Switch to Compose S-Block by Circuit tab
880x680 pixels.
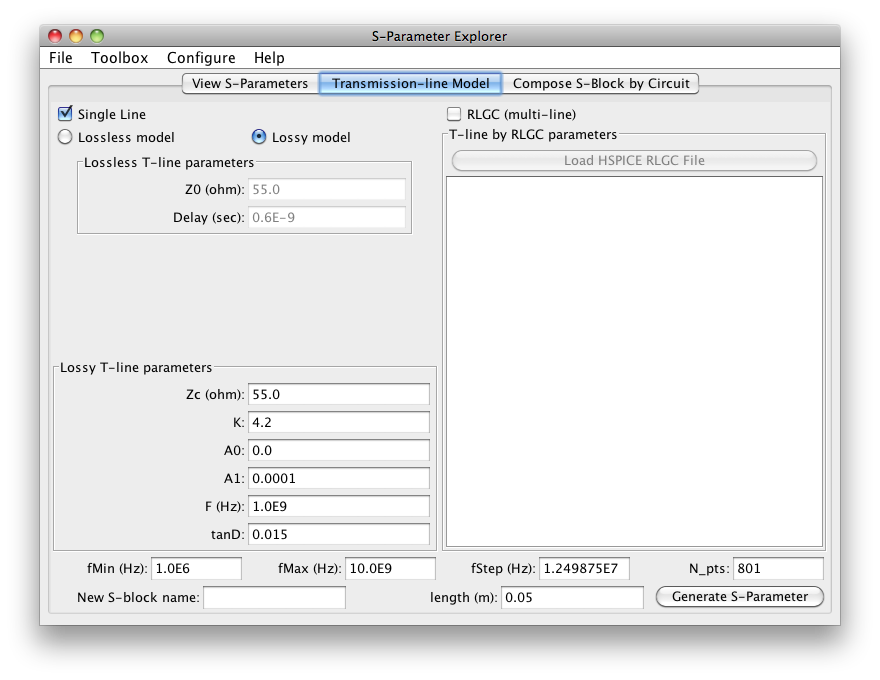(601, 84)
